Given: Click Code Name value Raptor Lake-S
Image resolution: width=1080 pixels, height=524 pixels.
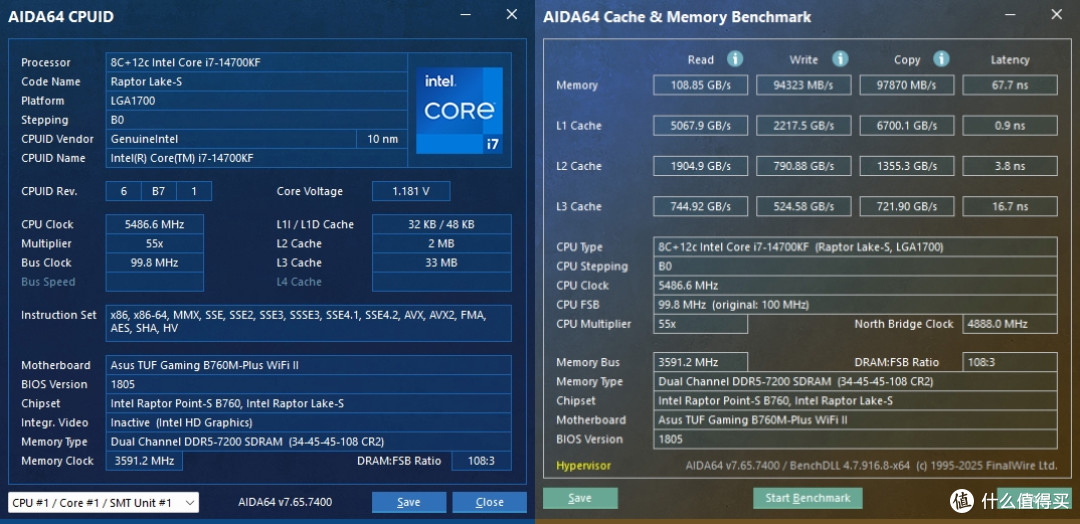Looking at the screenshot, I should [256, 81].
